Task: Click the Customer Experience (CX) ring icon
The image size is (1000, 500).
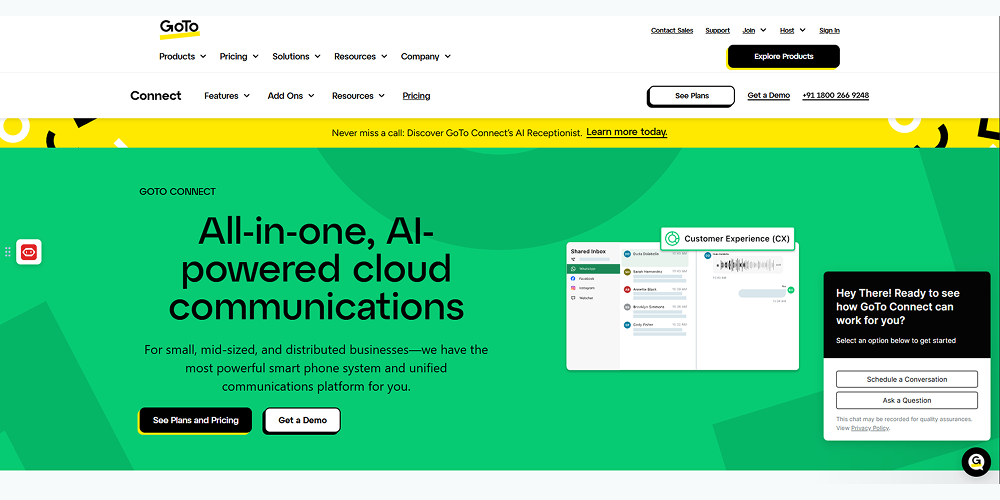Action: [x=672, y=239]
